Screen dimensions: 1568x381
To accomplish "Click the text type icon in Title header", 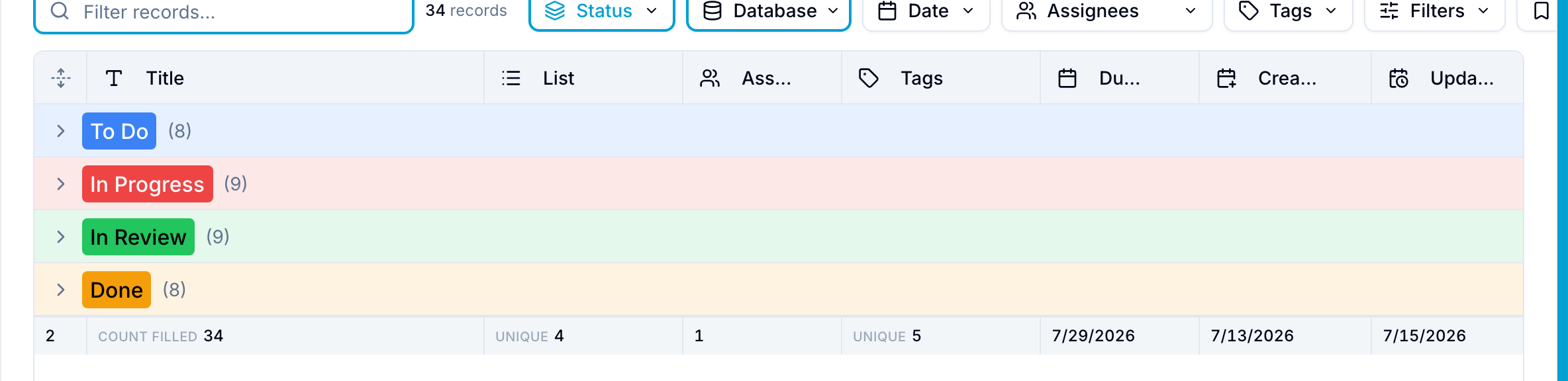I will 114,78.
